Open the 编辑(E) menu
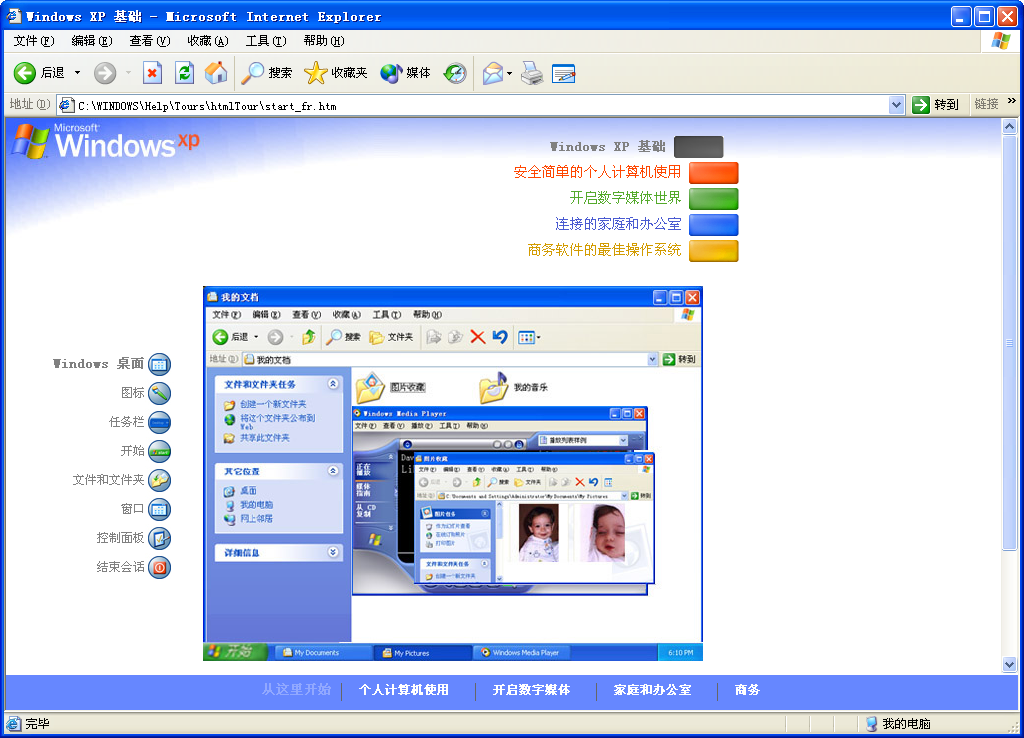The height and width of the screenshot is (738, 1024). point(92,40)
